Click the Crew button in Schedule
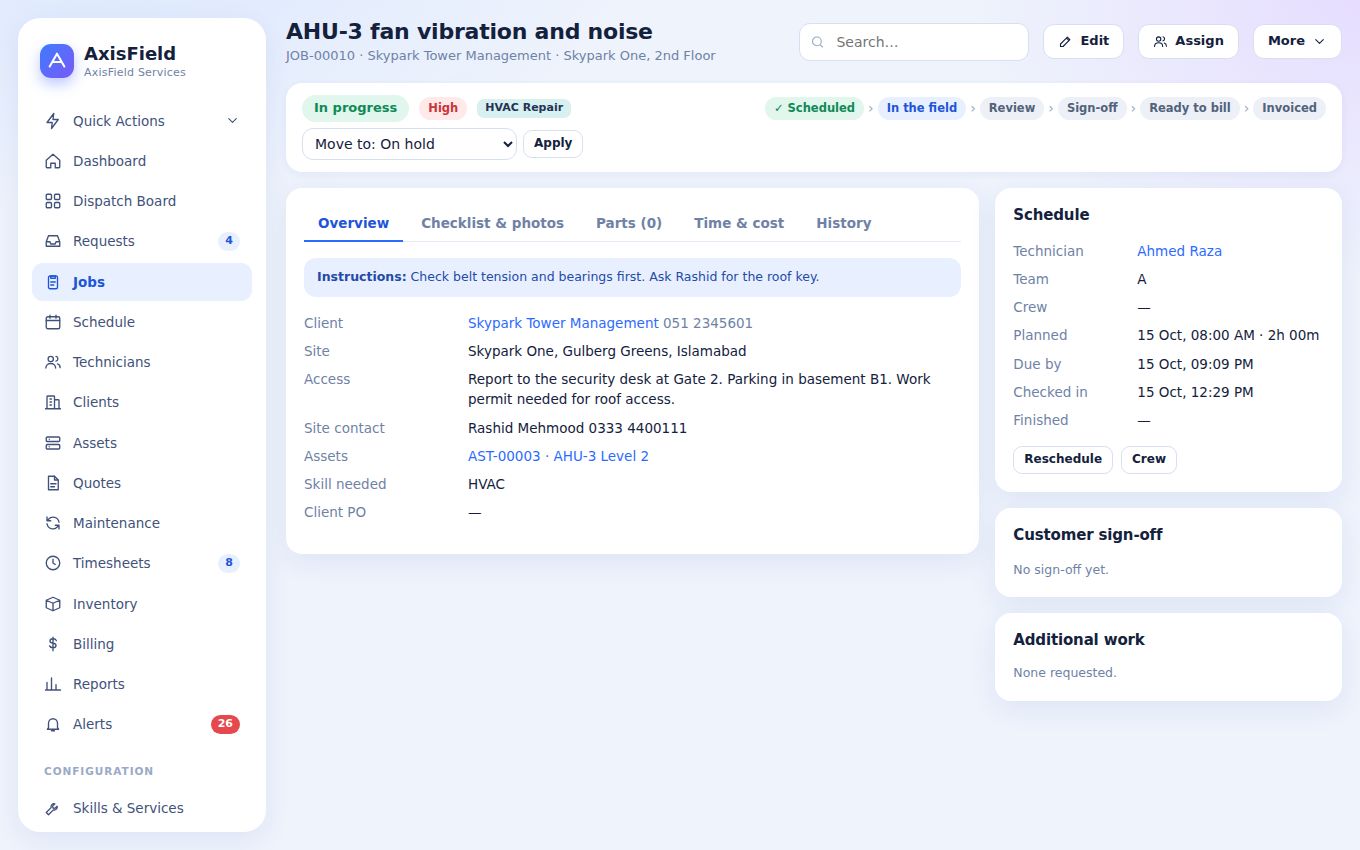1360x850 pixels. 1149,459
